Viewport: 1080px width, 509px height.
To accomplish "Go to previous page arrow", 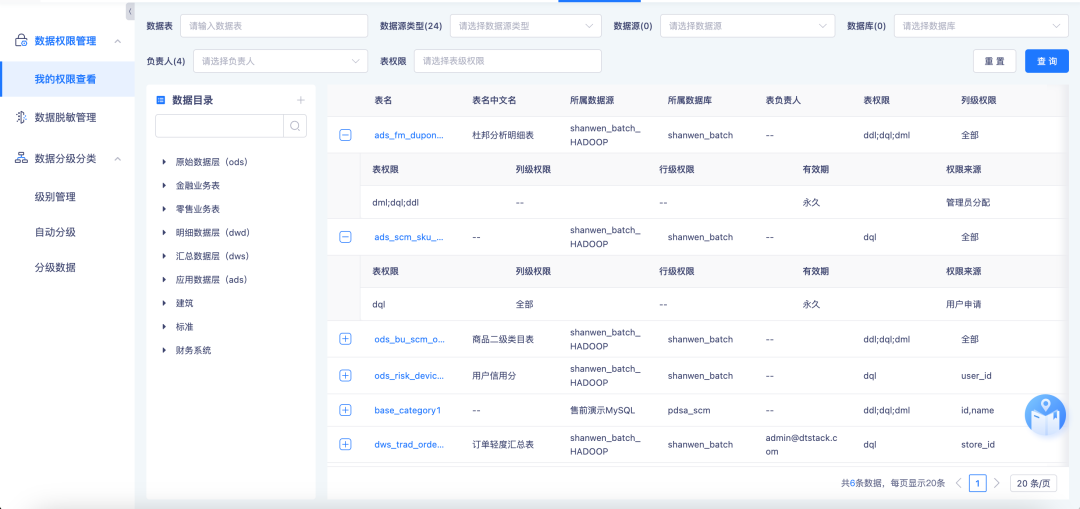I will click(958, 483).
